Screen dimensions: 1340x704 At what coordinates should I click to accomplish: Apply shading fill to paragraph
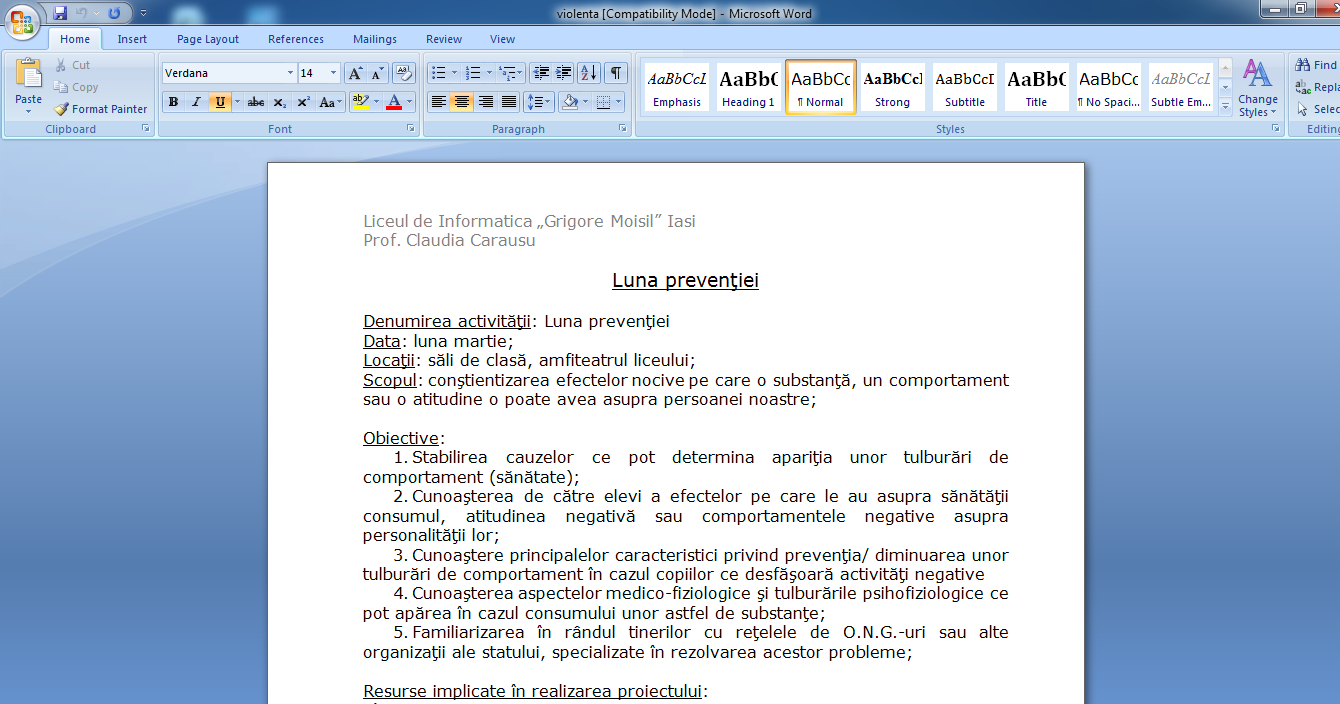pos(570,102)
